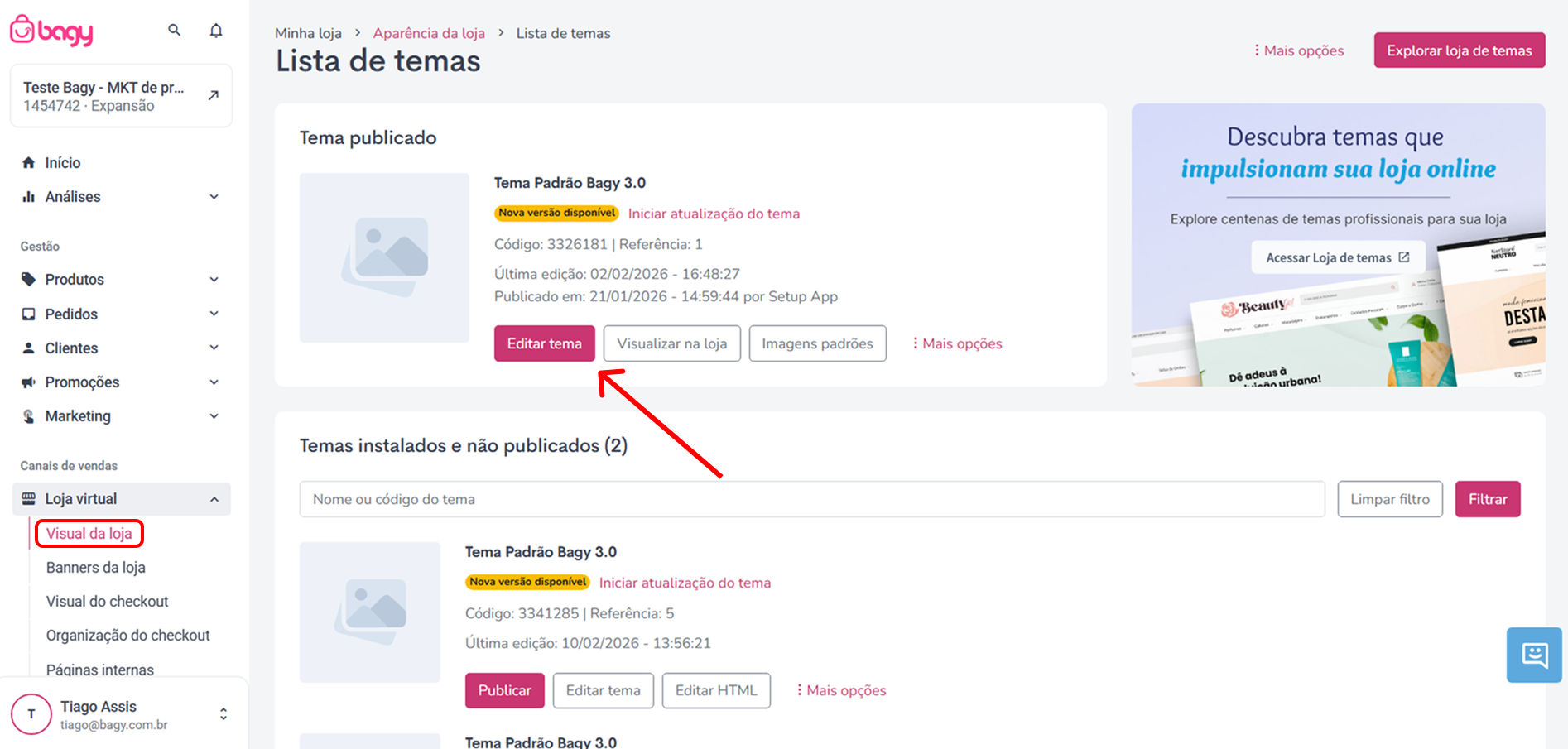This screenshot has width=1568, height=749.
Task: Expand the Análises menu chevron
Action: click(214, 197)
